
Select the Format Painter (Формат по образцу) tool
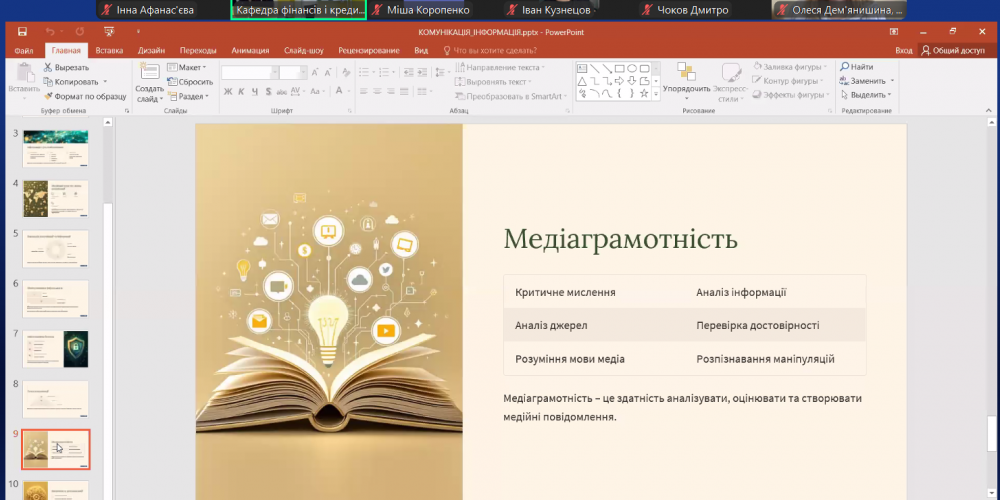click(x=48, y=96)
